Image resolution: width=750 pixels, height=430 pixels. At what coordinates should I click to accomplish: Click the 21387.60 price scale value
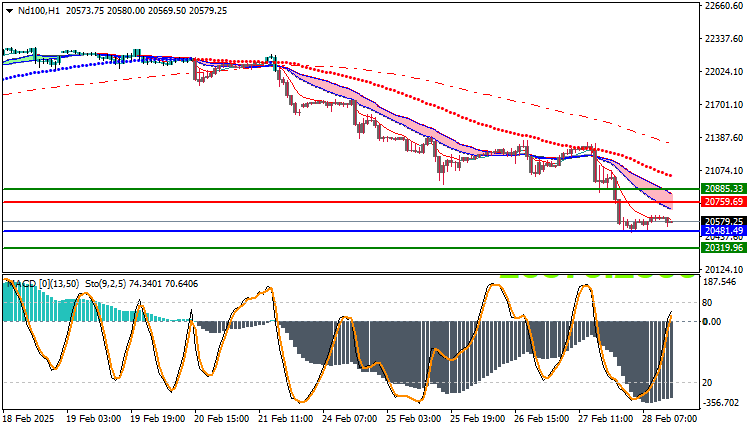click(x=724, y=138)
